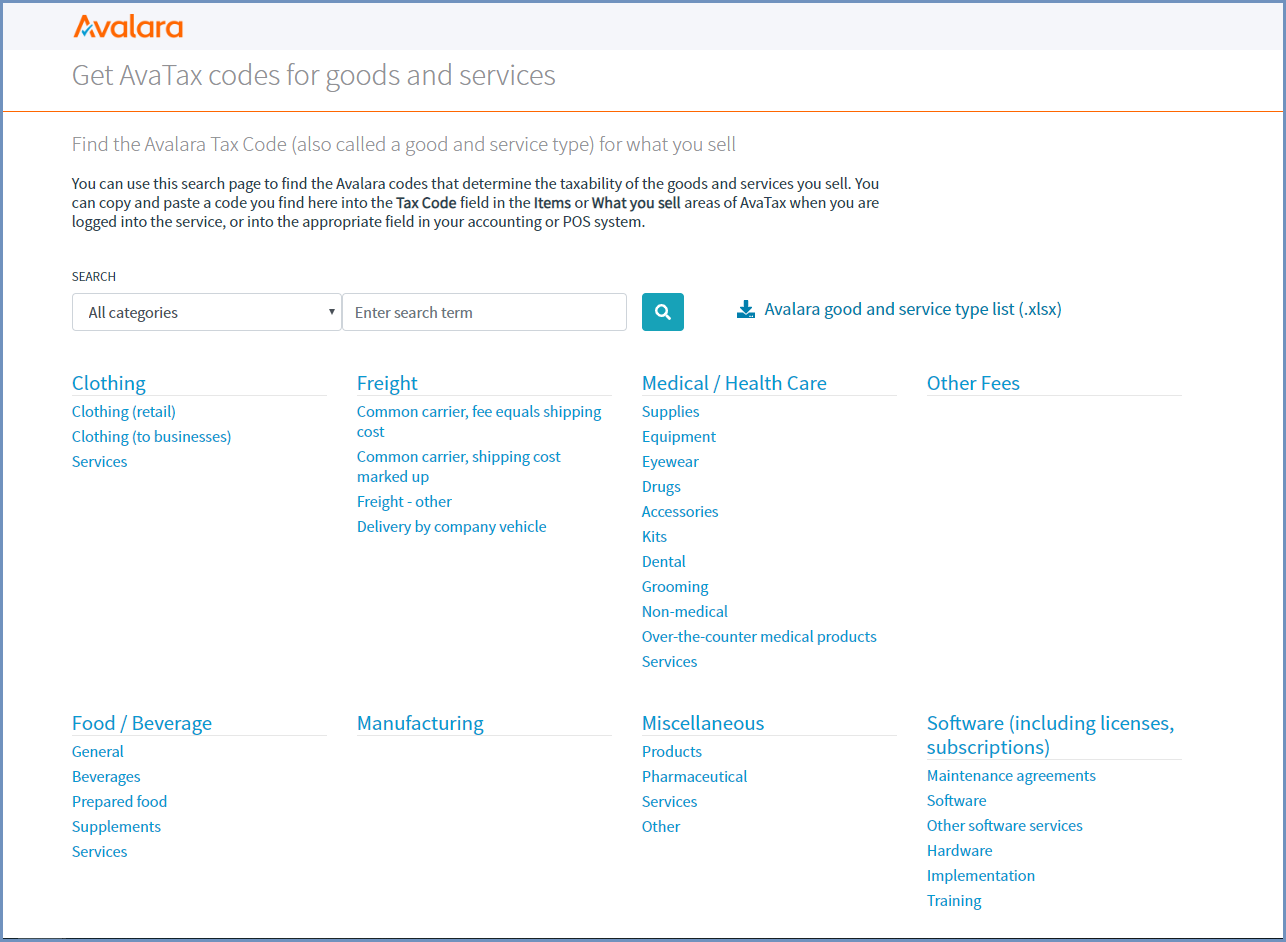The height and width of the screenshot is (942, 1286).
Task: Select the Equipment link
Action: pyautogui.click(x=679, y=437)
